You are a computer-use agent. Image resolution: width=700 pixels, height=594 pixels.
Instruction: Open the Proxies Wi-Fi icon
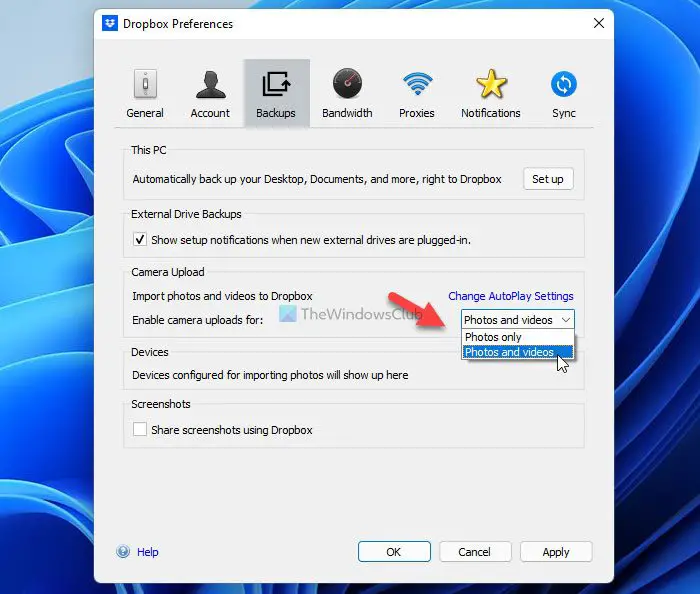tap(417, 84)
